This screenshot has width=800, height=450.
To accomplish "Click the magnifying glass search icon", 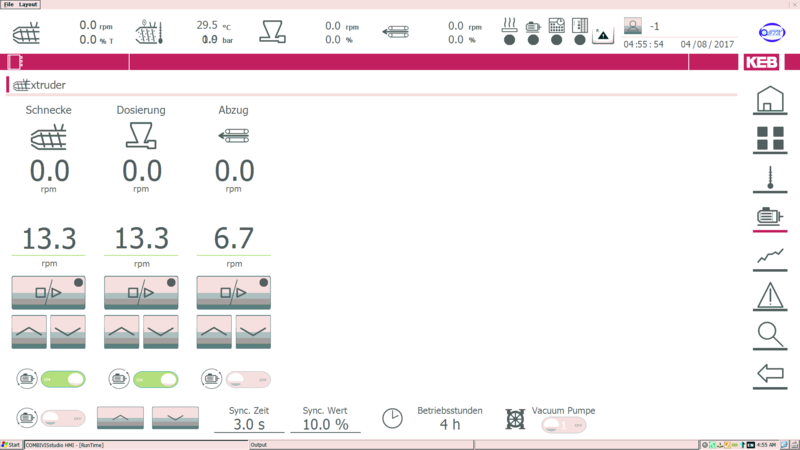I will point(769,334).
